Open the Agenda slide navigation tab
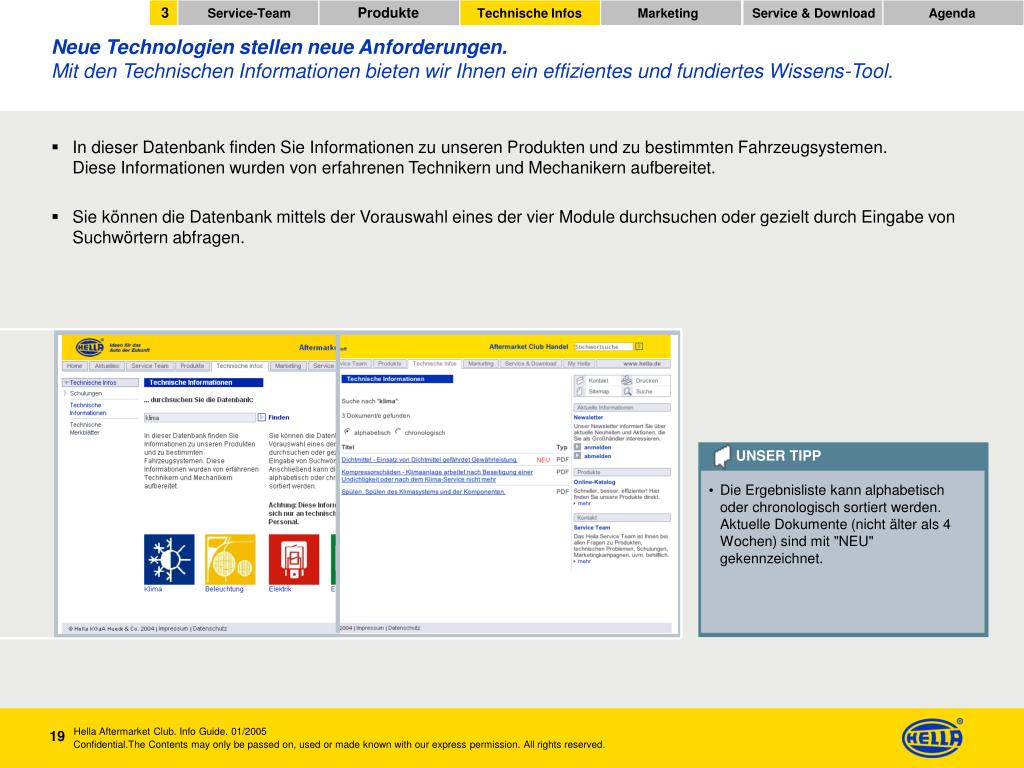 point(952,13)
